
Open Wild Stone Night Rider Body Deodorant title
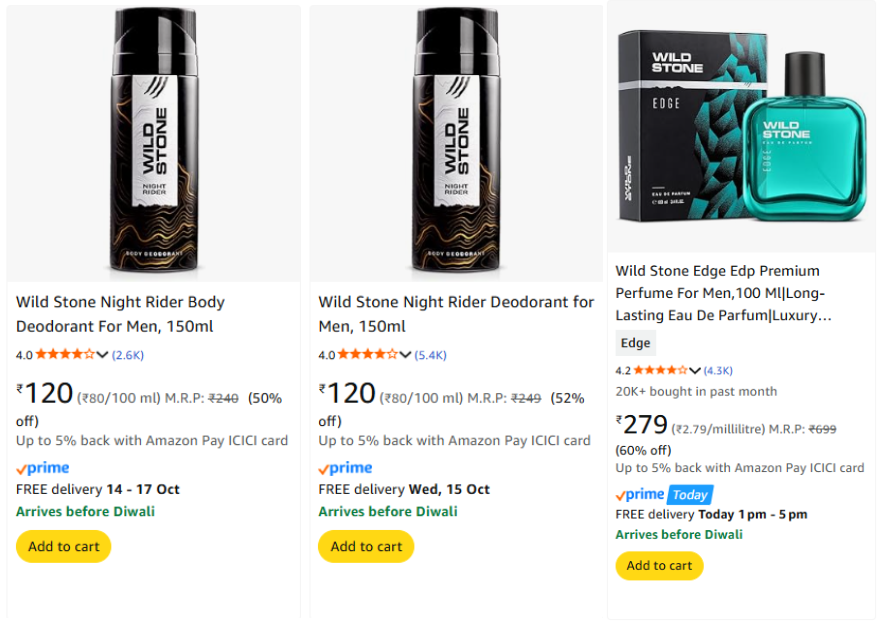[120, 314]
